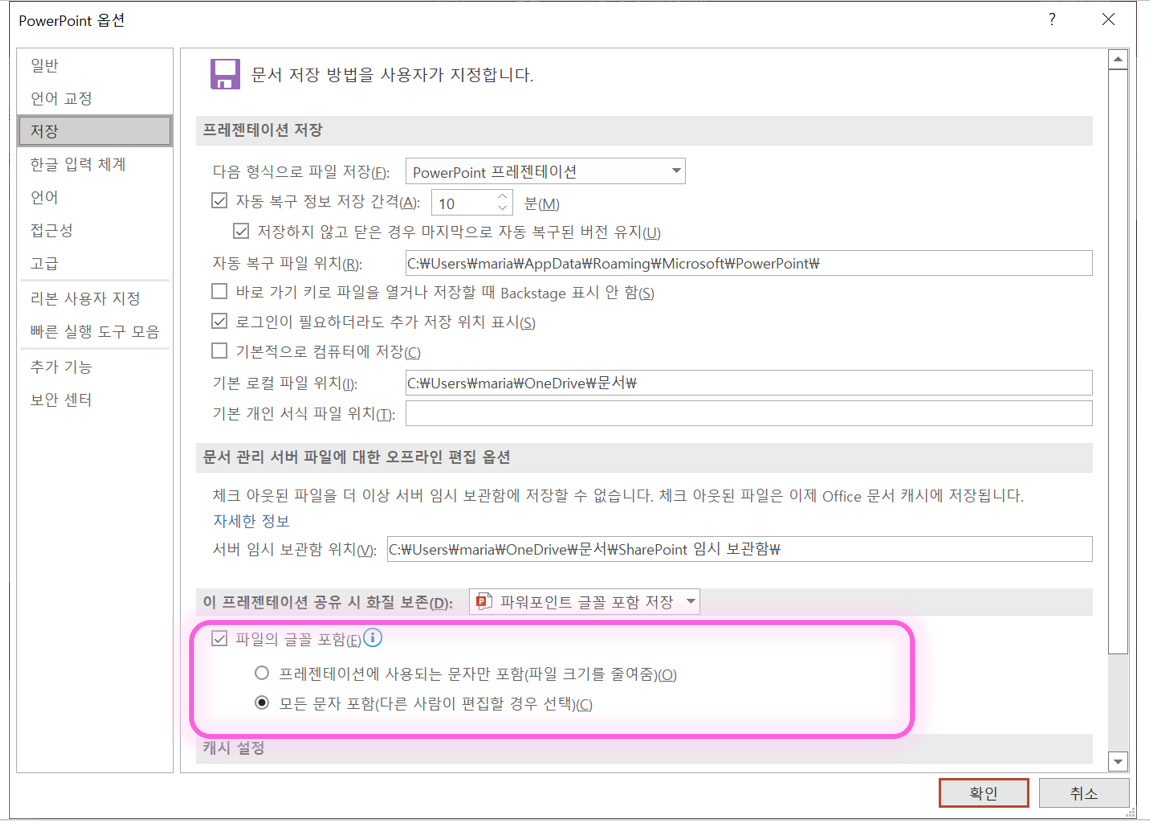Decrease the auto-recover minutes spinner
This screenshot has width=1150, height=821.
tap(502, 208)
